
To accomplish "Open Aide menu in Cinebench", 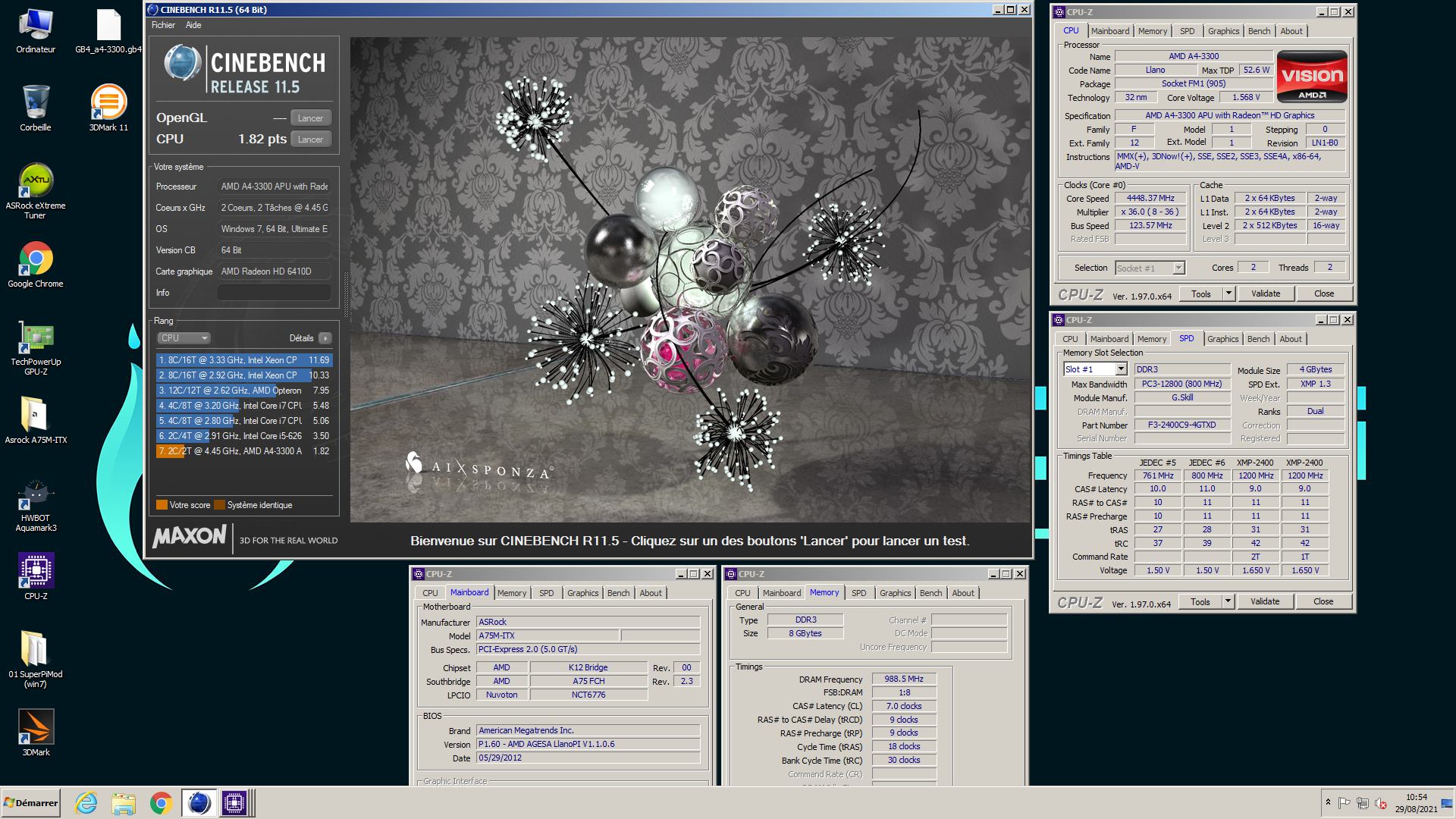I will click(193, 25).
